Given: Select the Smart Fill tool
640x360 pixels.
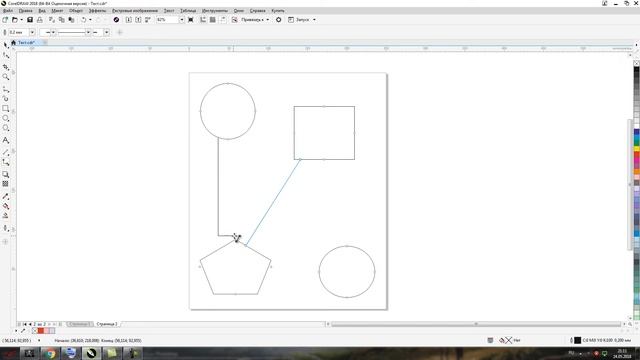Looking at the screenshot, I should [x=6, y=216].
